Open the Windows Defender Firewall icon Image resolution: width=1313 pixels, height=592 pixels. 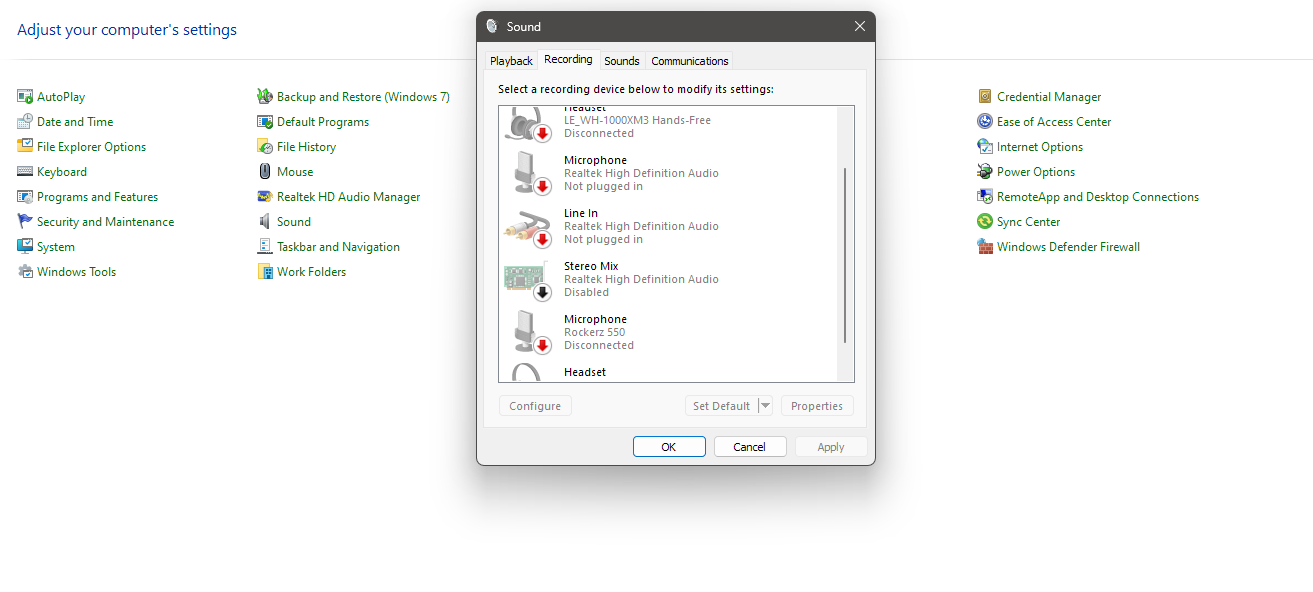(985, 247)
